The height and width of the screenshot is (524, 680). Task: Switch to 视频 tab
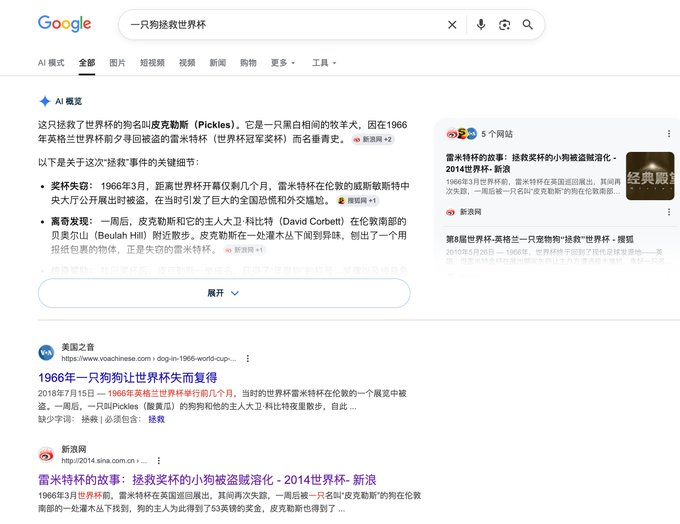point(187,63)
